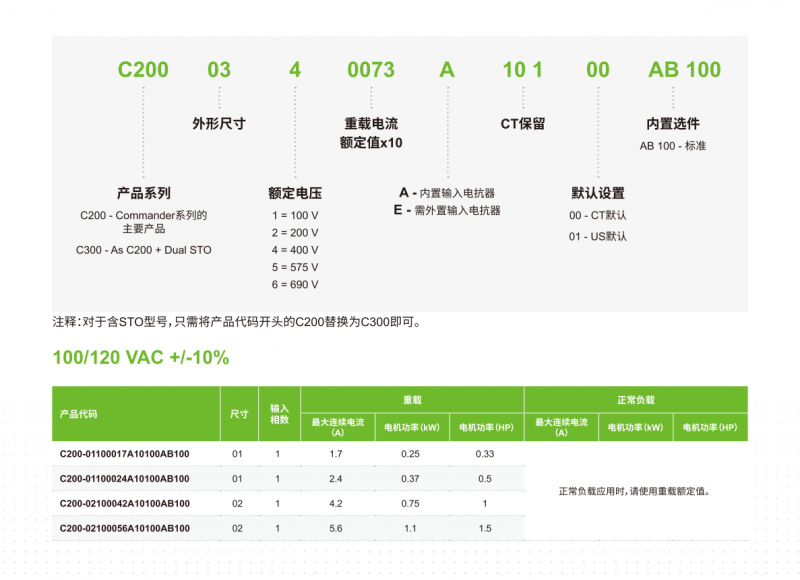
Task: Click the '4.2' current value
Action: pos(336,503)
